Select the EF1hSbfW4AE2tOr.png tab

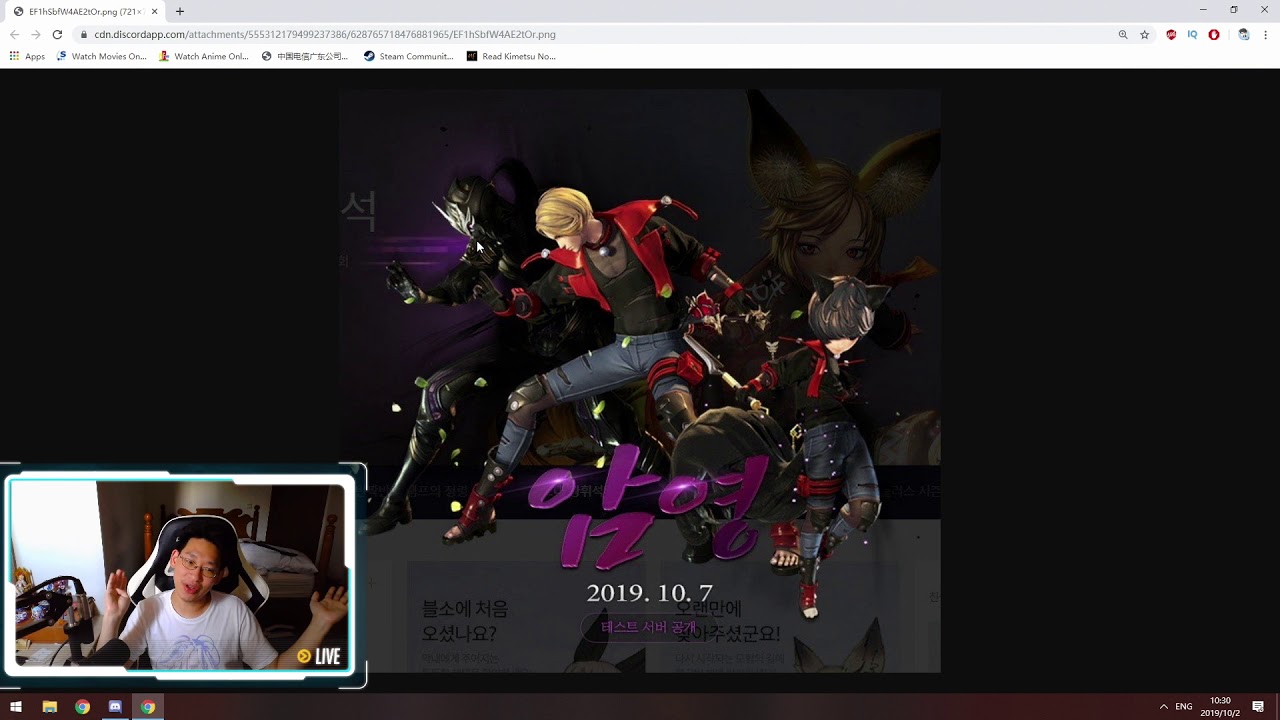click(x=84, y=11)
